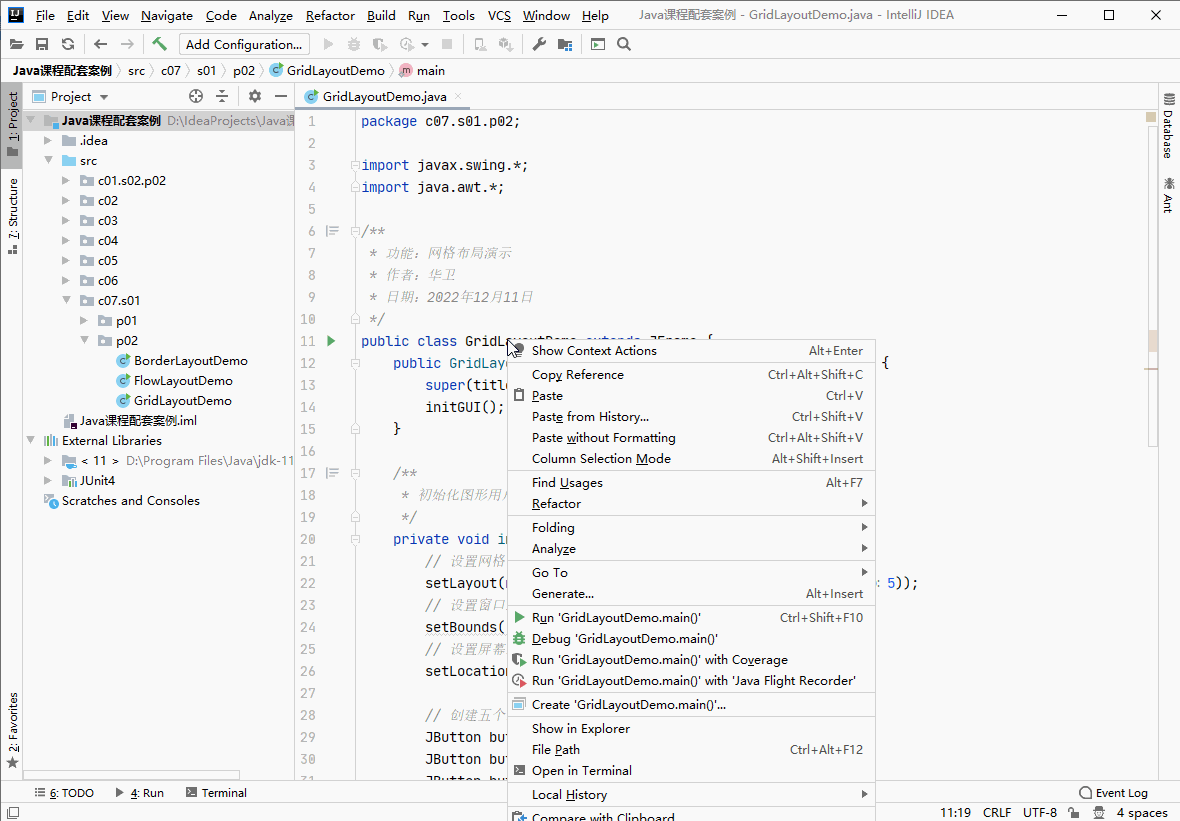This screenshot has width=1180, height=821.
Task: Open the Event Log
Action: [x=1113, y=792]
